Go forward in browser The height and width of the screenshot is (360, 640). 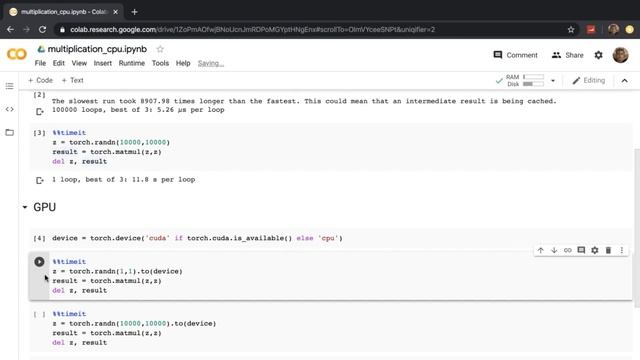[26, 29]
